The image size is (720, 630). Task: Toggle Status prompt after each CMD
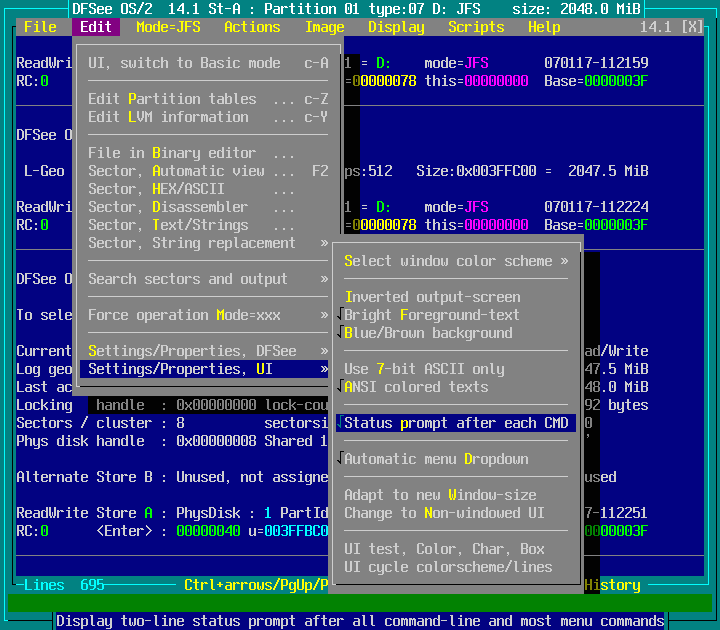(456, 423)
